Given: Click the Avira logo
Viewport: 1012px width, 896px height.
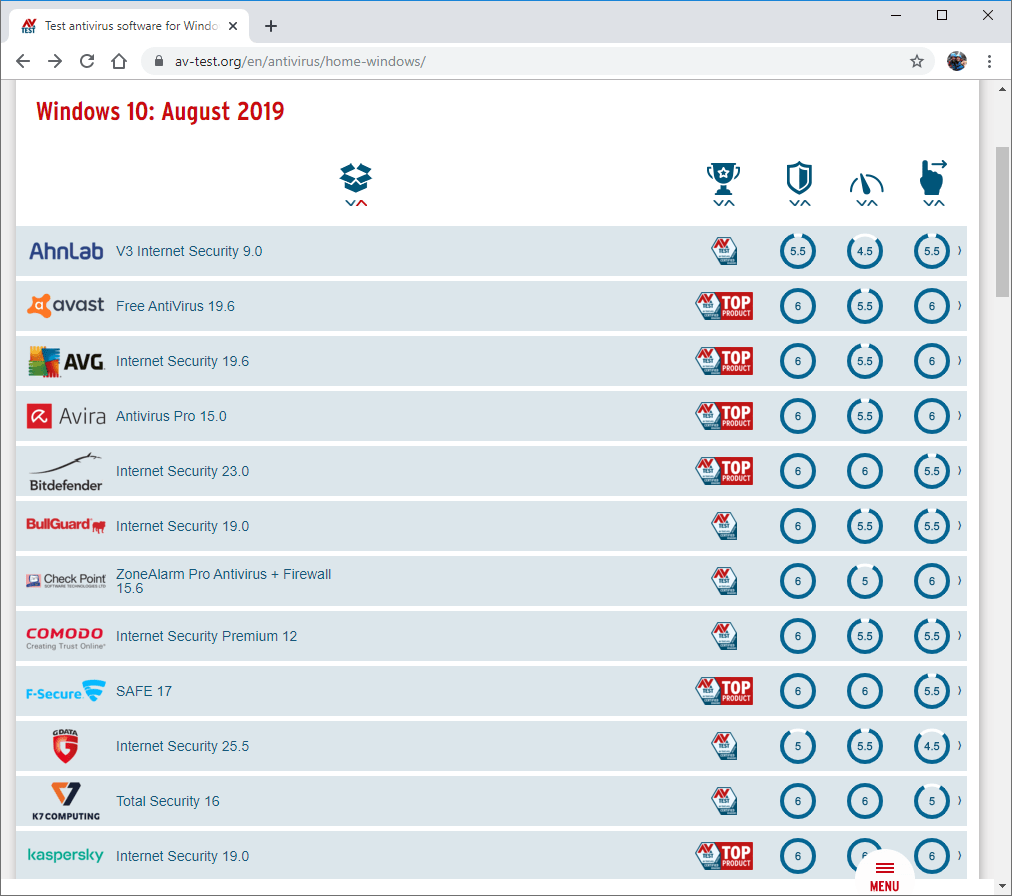Looking at the screenshot, I should (x=66, y=416).
